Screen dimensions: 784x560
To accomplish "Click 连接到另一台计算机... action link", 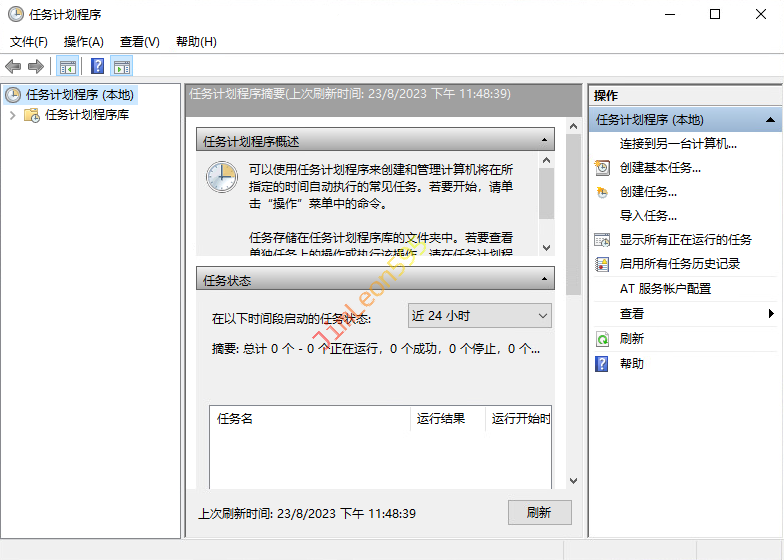I will click(678, 144).
